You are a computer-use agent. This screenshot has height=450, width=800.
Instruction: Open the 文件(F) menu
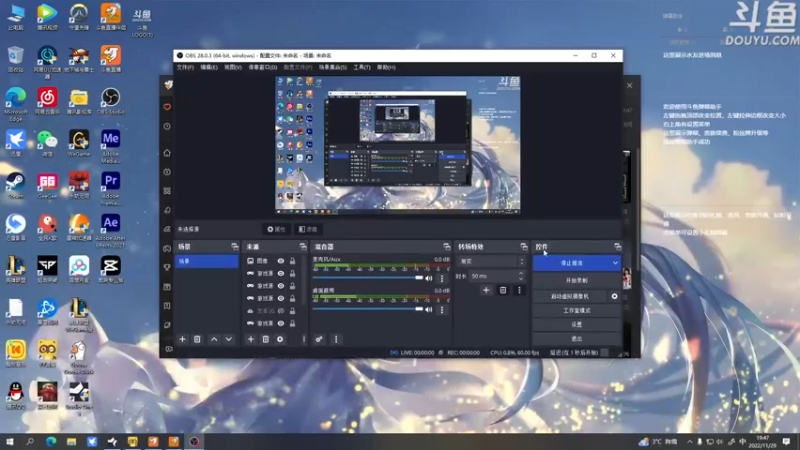pyautogui.click(x=185, y=67)
